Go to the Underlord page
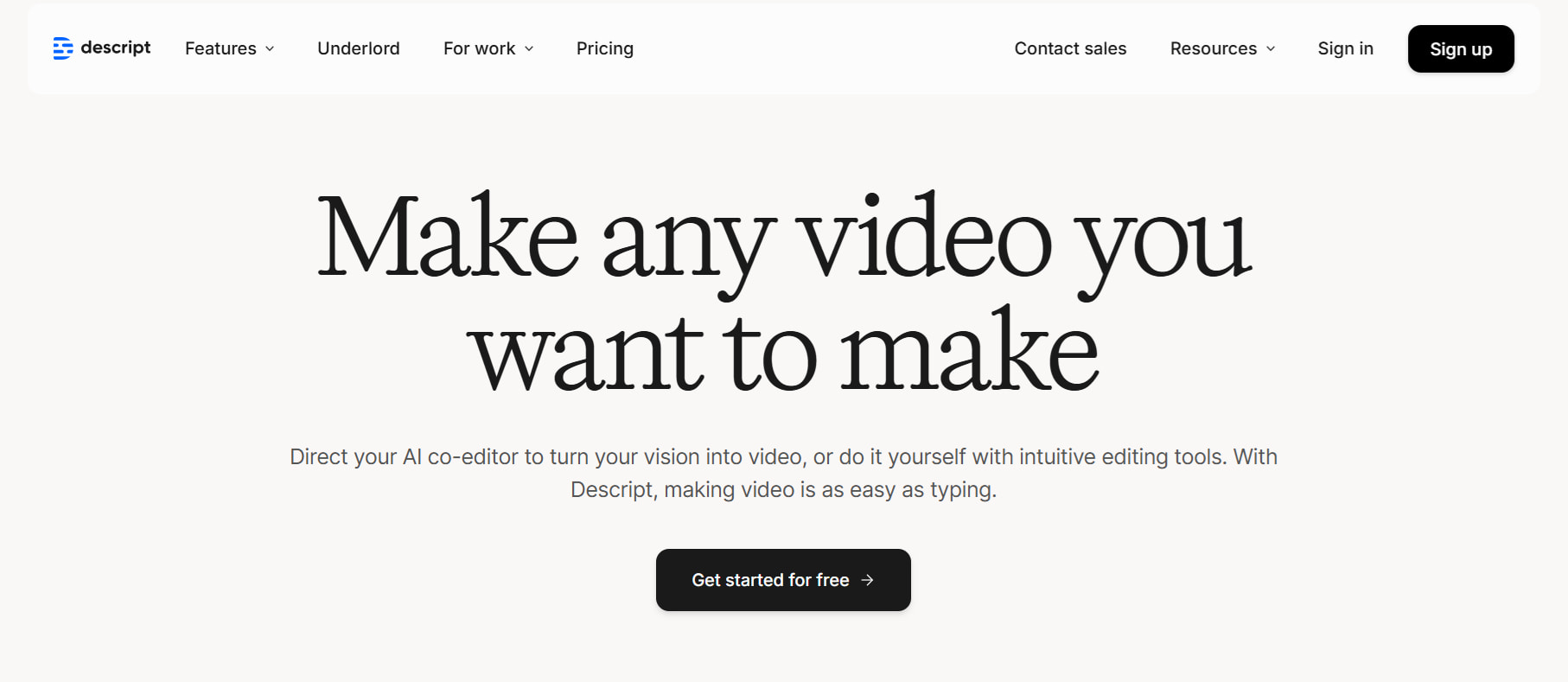The image size is (1568, 682). (x=358, y=48)
